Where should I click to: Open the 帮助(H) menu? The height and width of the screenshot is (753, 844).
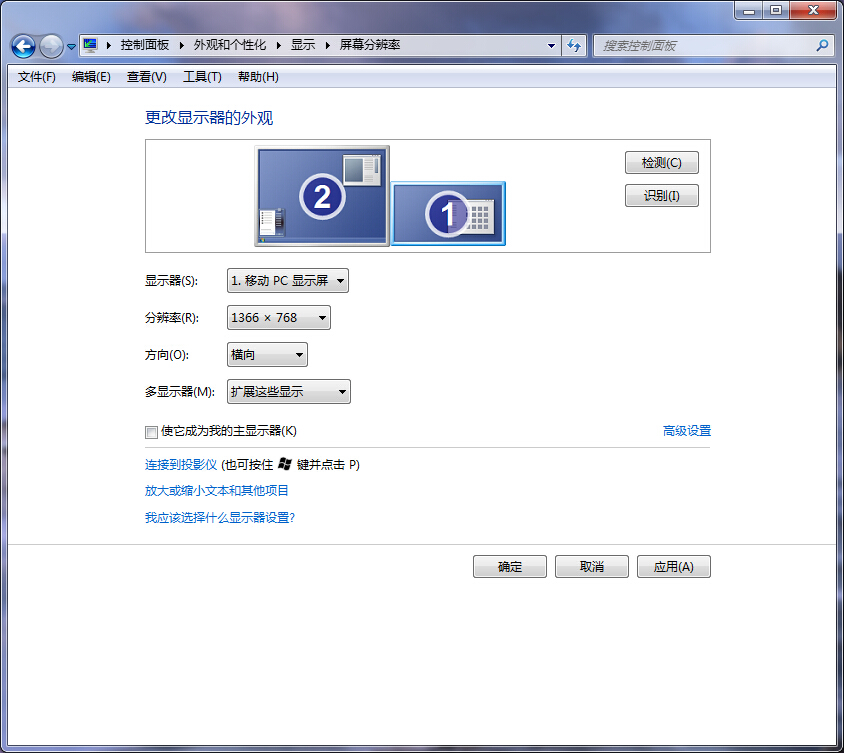point(258,77)
